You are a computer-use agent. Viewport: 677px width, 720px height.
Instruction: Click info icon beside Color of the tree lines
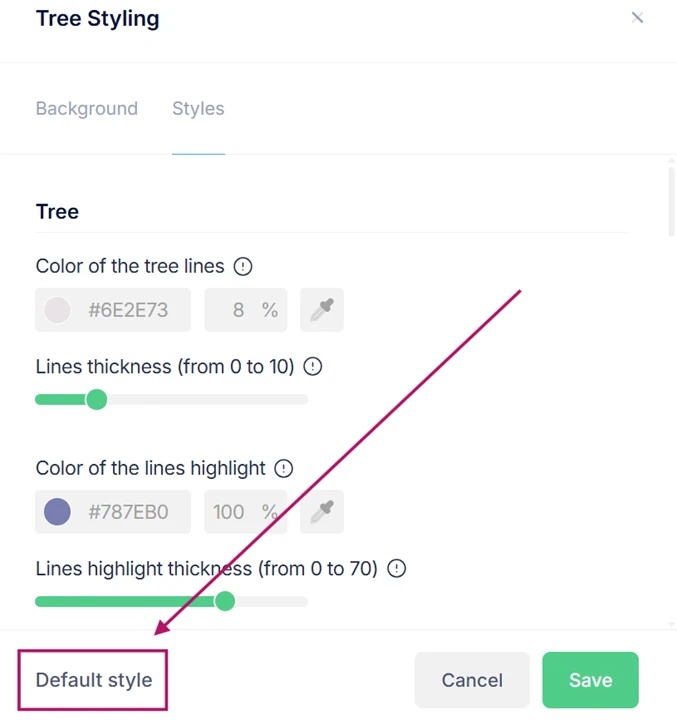(243, 267)
